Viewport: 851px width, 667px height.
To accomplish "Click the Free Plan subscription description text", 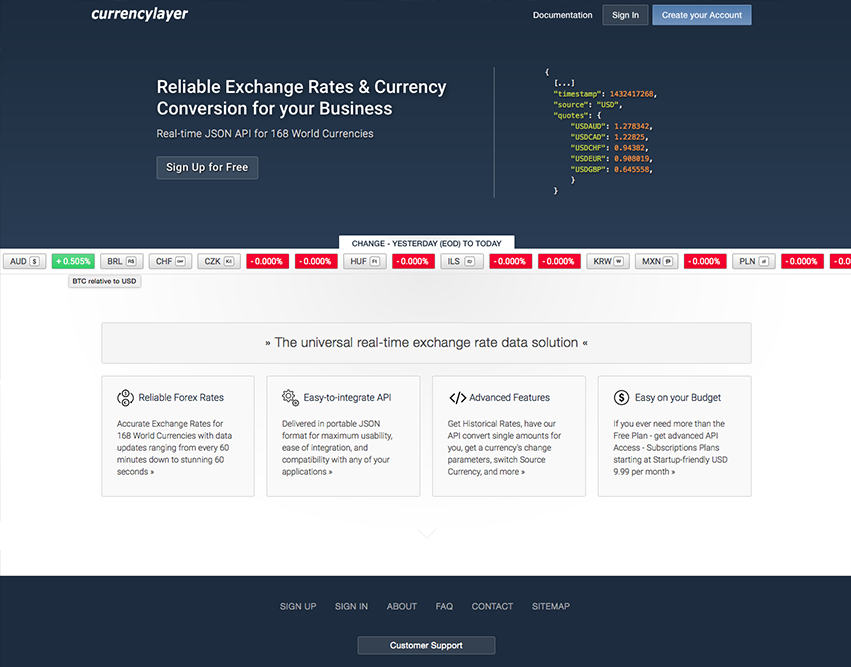I will click(x=670, y=448).
